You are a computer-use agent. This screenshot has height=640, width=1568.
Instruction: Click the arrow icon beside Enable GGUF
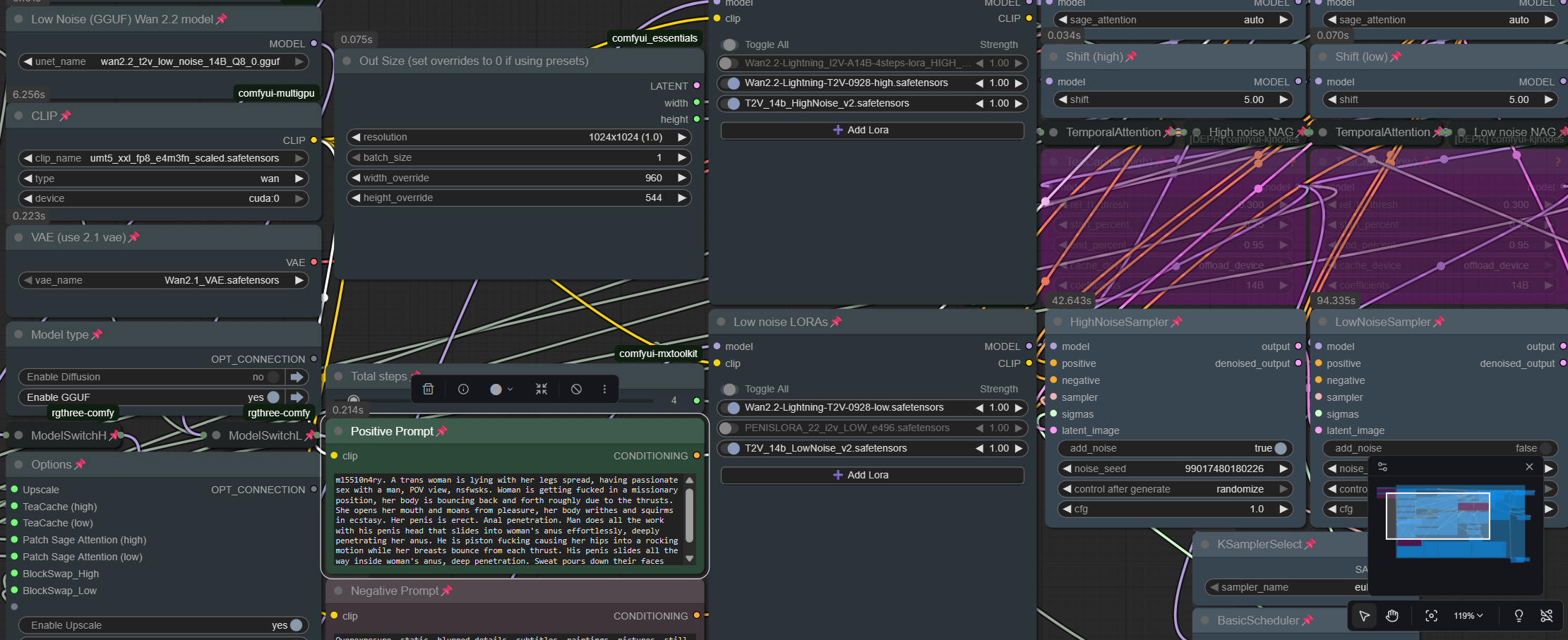tap(297, 397)
